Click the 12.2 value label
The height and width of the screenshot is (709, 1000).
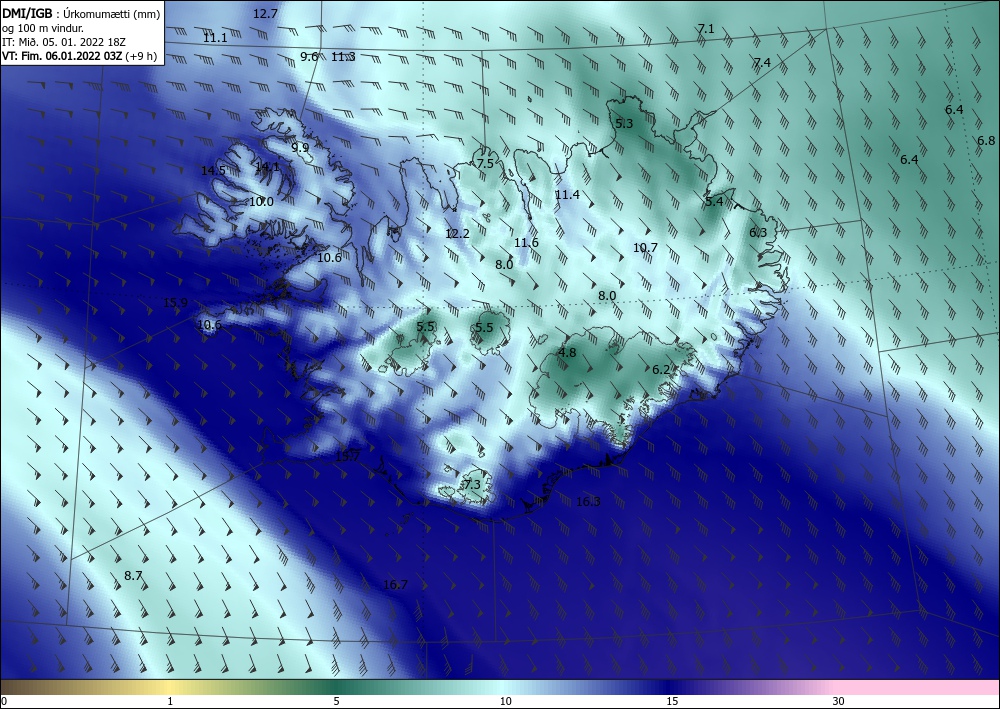click(x=457, y=234)
